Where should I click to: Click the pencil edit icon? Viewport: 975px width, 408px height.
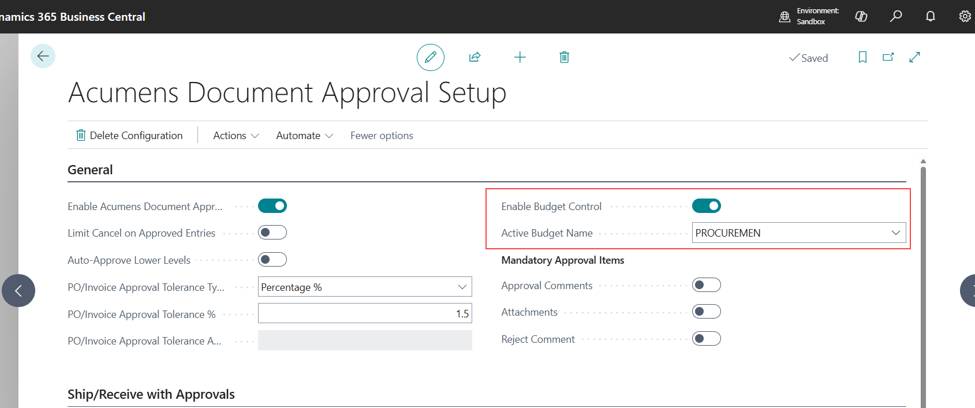pyautogui.click(x=430, y=57)
